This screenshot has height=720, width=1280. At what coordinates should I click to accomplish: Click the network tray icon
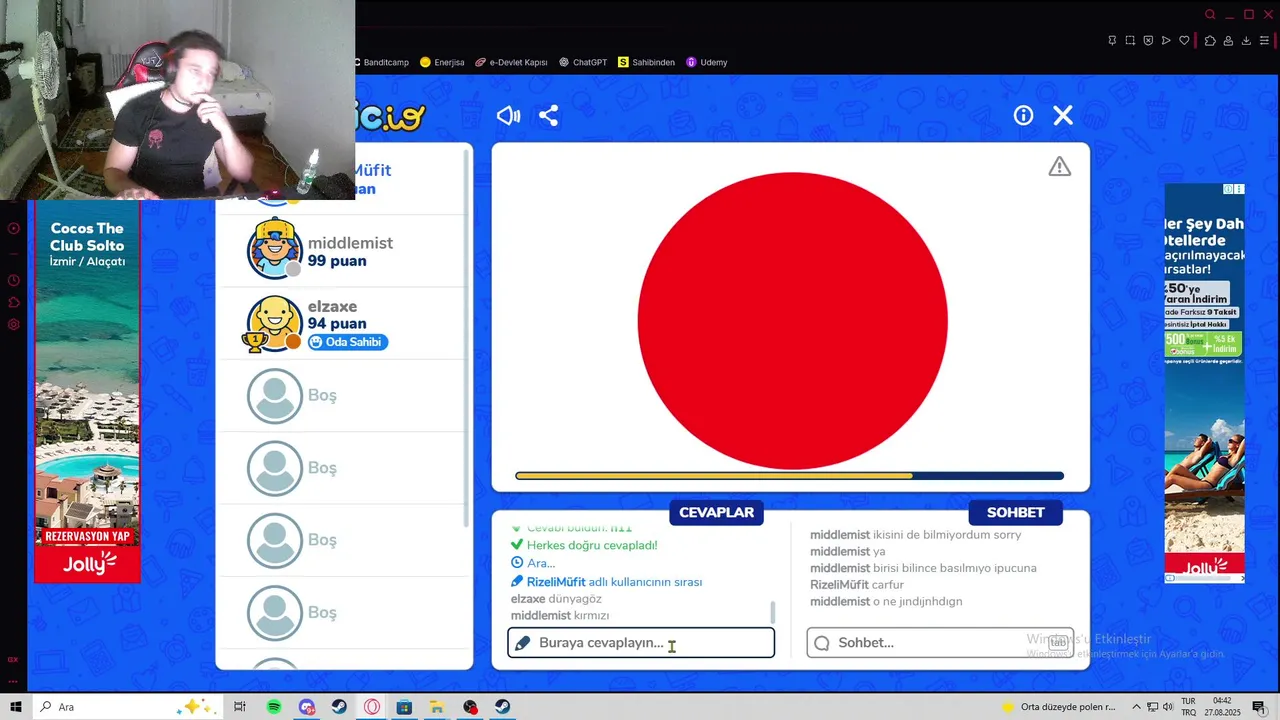point(1152,707)
